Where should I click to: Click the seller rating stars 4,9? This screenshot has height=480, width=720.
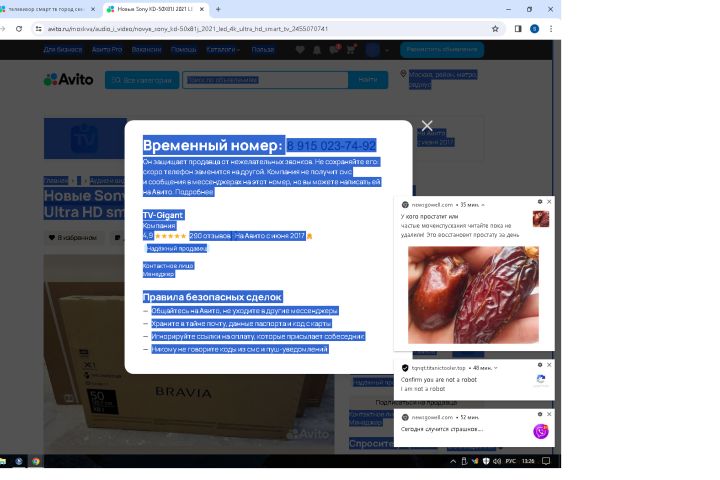click(x=170, y=236)
